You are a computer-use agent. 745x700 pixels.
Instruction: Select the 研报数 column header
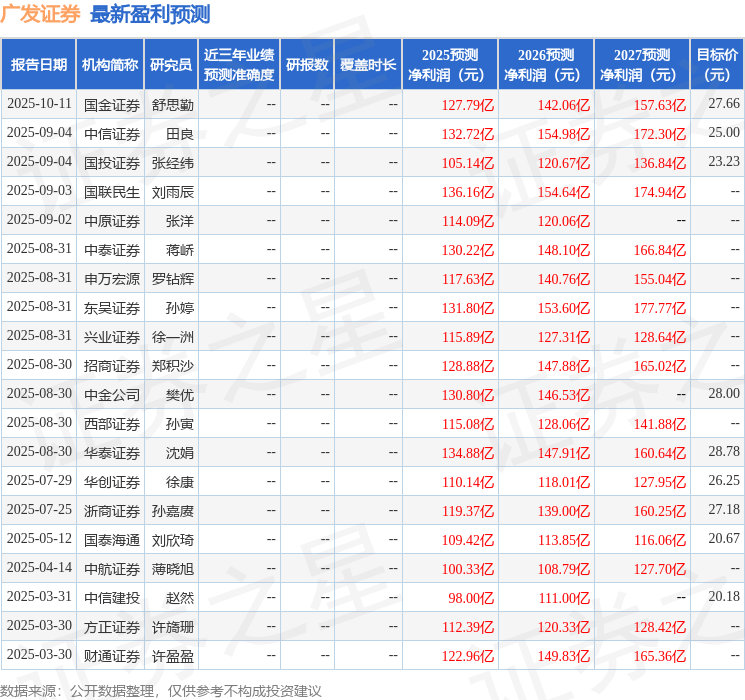coord(307,65)
